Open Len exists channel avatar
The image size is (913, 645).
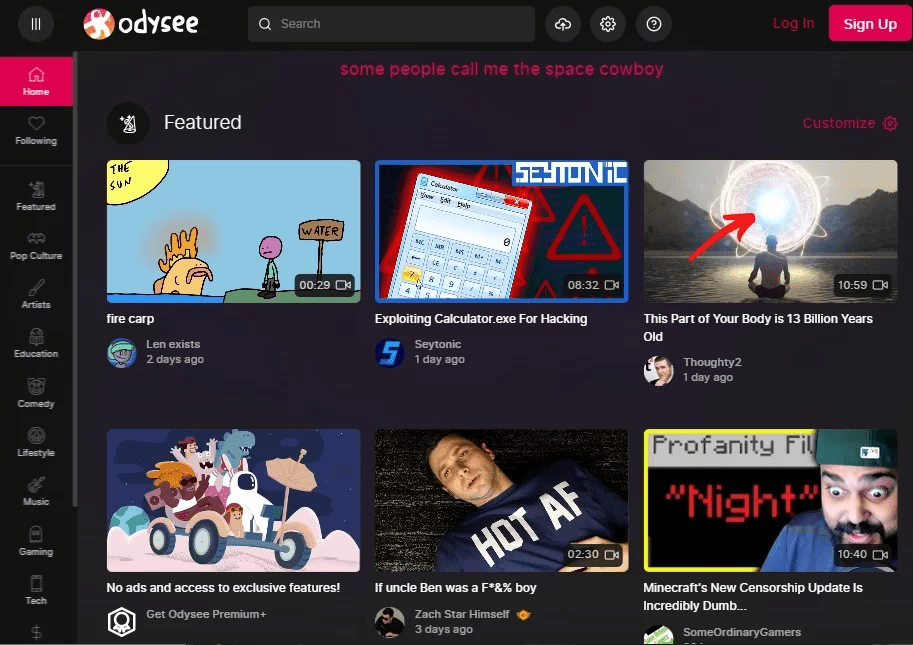(x=122, y=353)
